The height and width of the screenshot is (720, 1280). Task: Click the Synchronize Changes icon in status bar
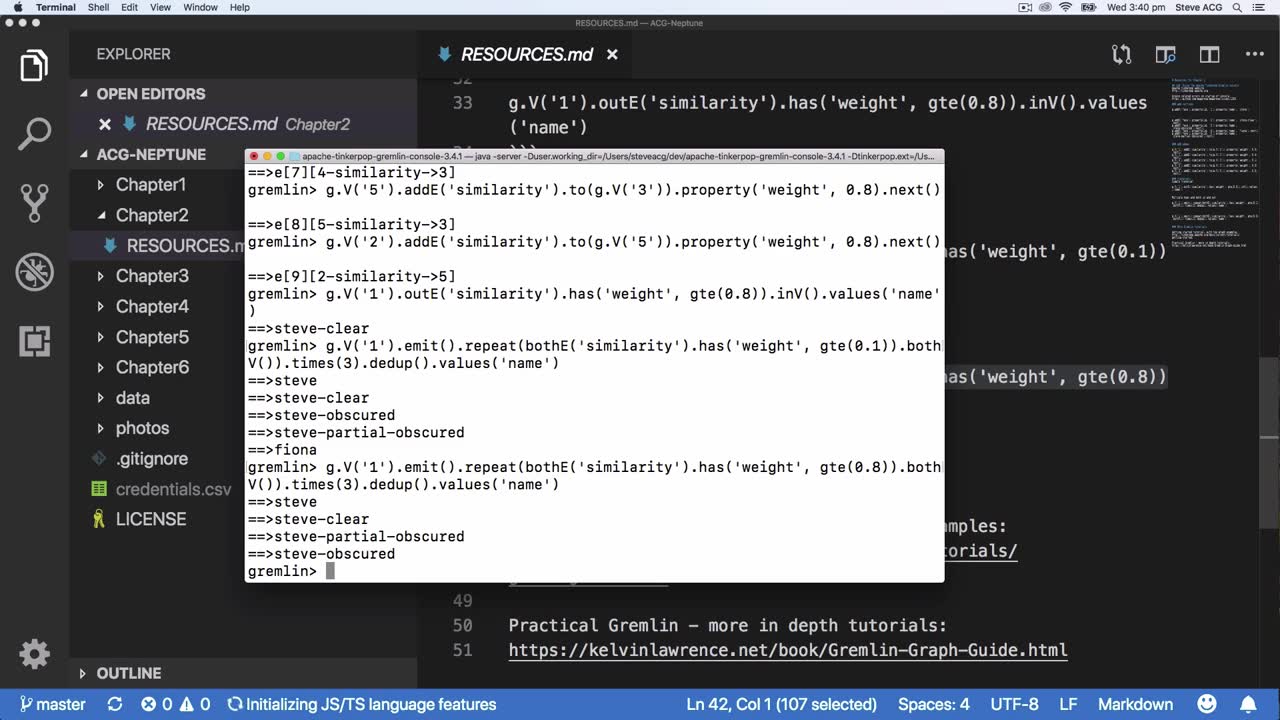[x=113, y=704]
